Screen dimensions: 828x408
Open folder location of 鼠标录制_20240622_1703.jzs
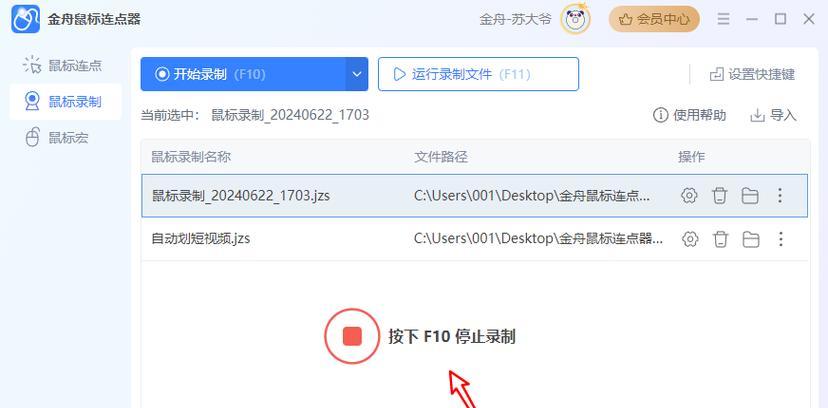(750, 196)
